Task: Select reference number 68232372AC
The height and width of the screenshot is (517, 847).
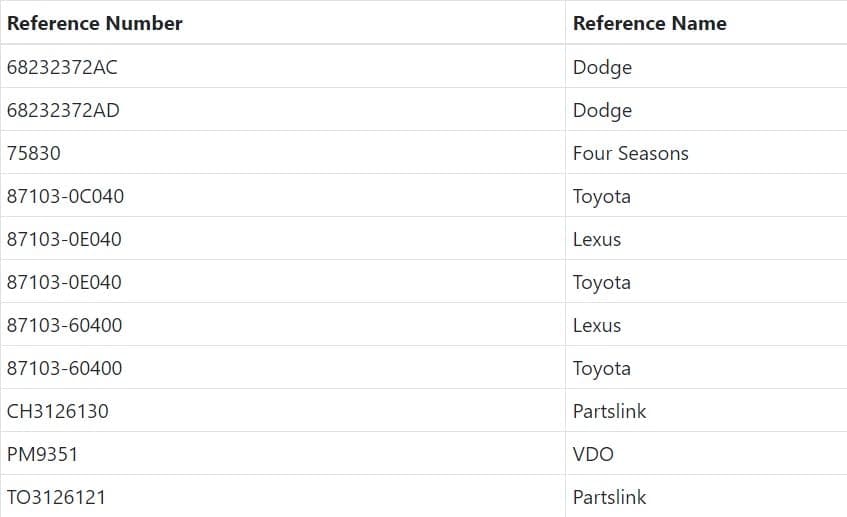Action: 62,68
